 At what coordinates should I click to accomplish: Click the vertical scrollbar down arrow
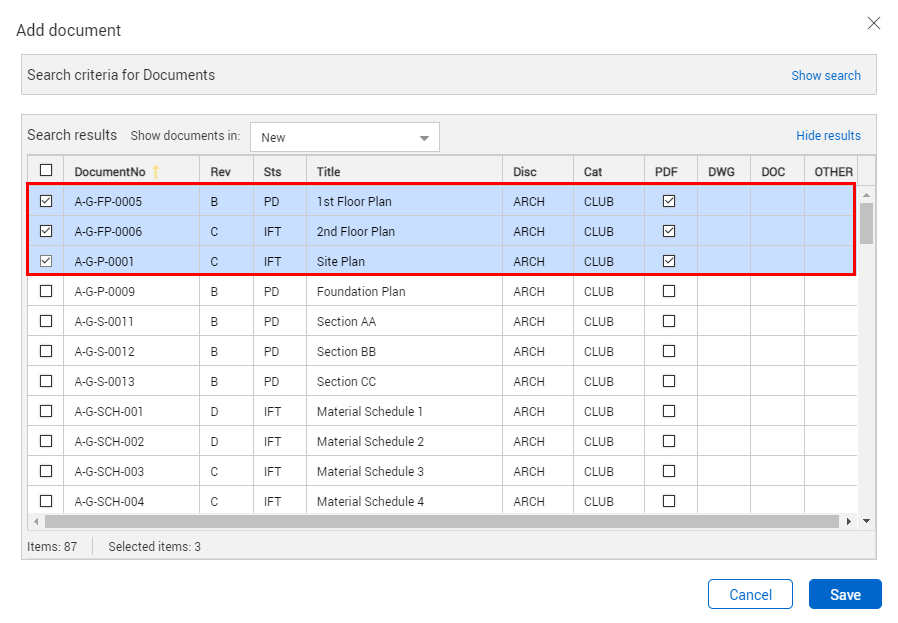click(x=866, y=521)
